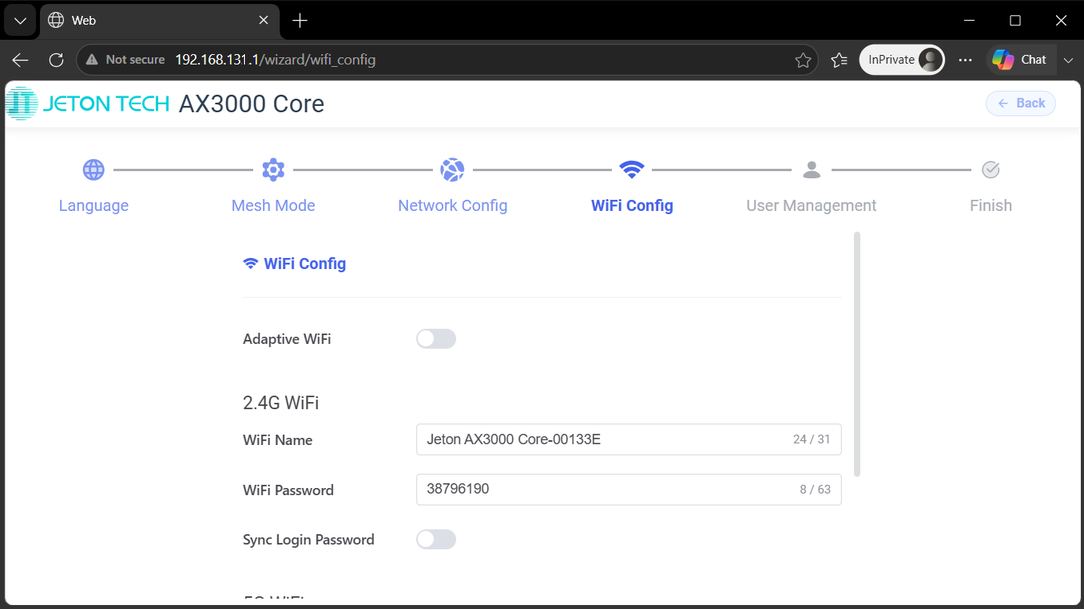Image resolution: width=1084 pixels, height=609 pixels.
Task: Enable the Adaptive WiFi toggle
Action: [x=436, y=339]
